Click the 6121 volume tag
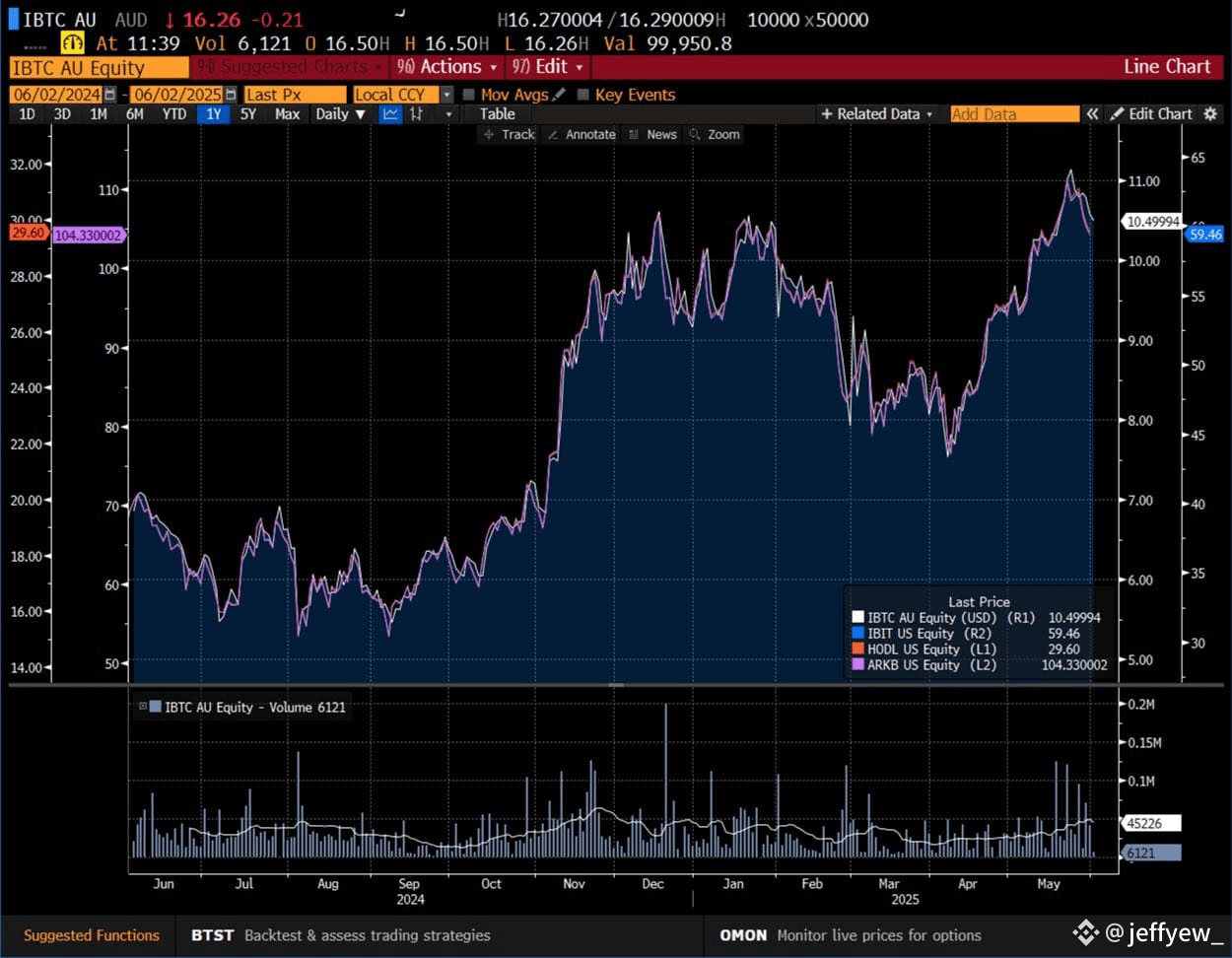 pos(1151,854)
